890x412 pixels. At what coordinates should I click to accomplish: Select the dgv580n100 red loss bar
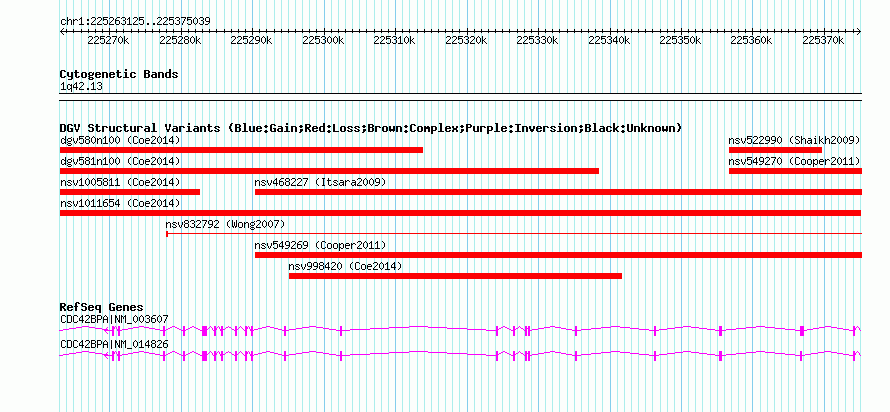click(x=241, y=150)
